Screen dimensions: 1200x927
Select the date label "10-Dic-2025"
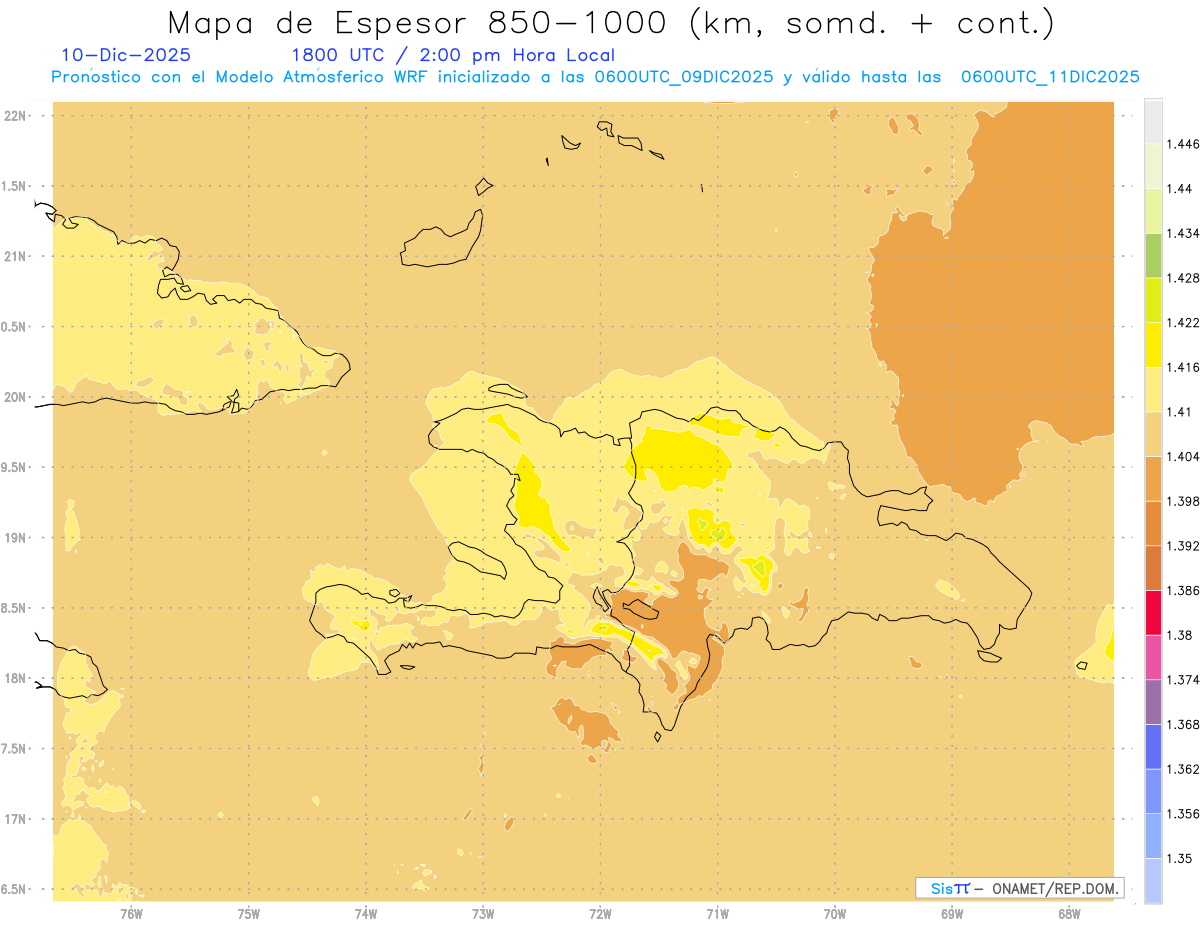point(126,56)
